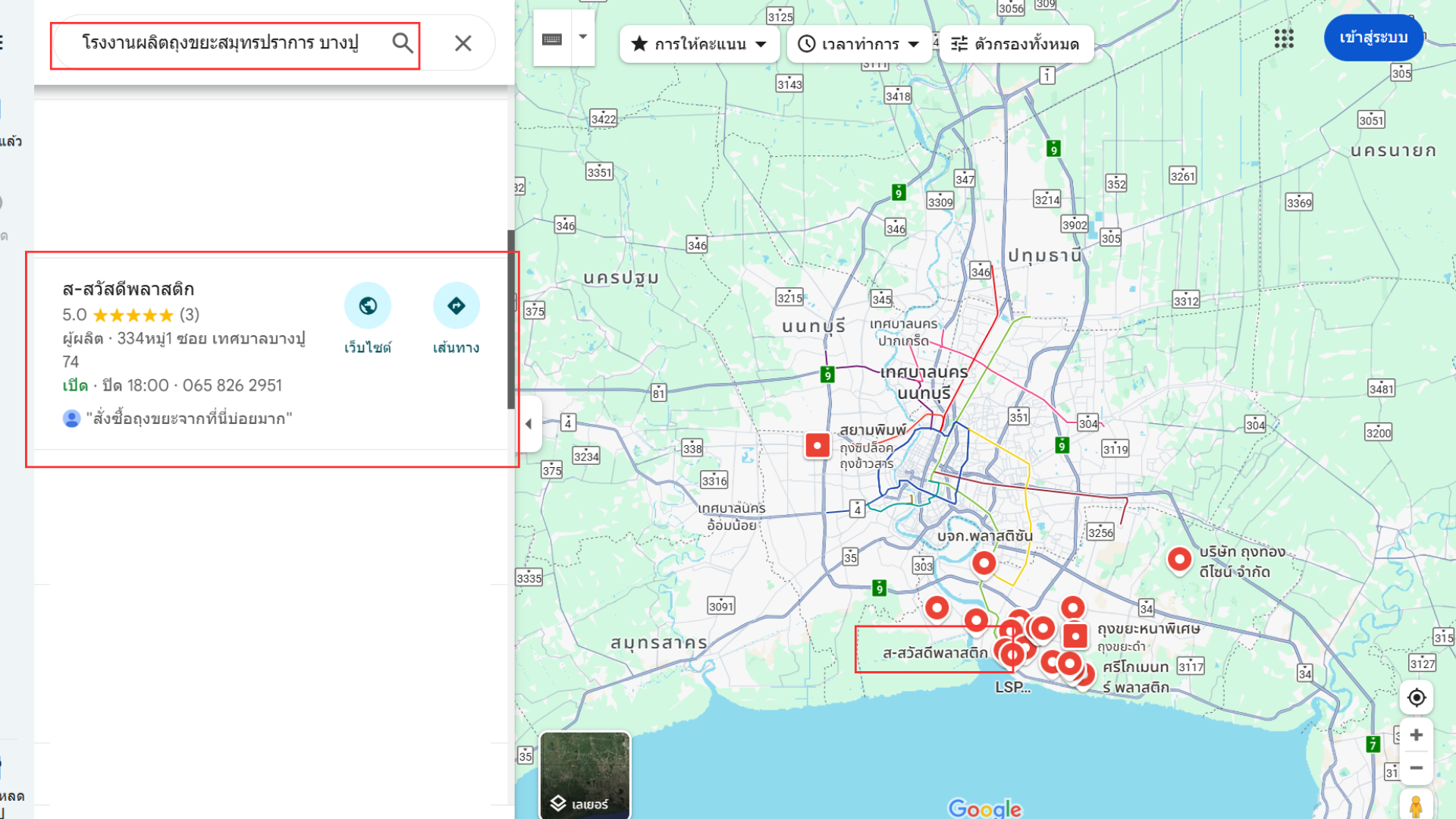Image resolution: width=1456 pixels, height=819 pixels.
Task: Open ตัวกรองทั้งหมด all filters
Action: point(1015,44)
